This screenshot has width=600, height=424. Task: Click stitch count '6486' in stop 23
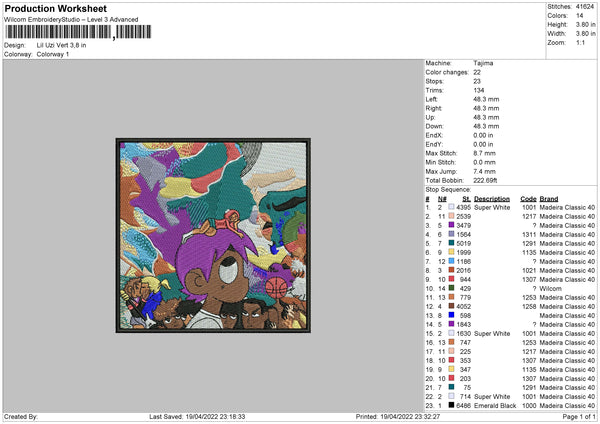464,405
